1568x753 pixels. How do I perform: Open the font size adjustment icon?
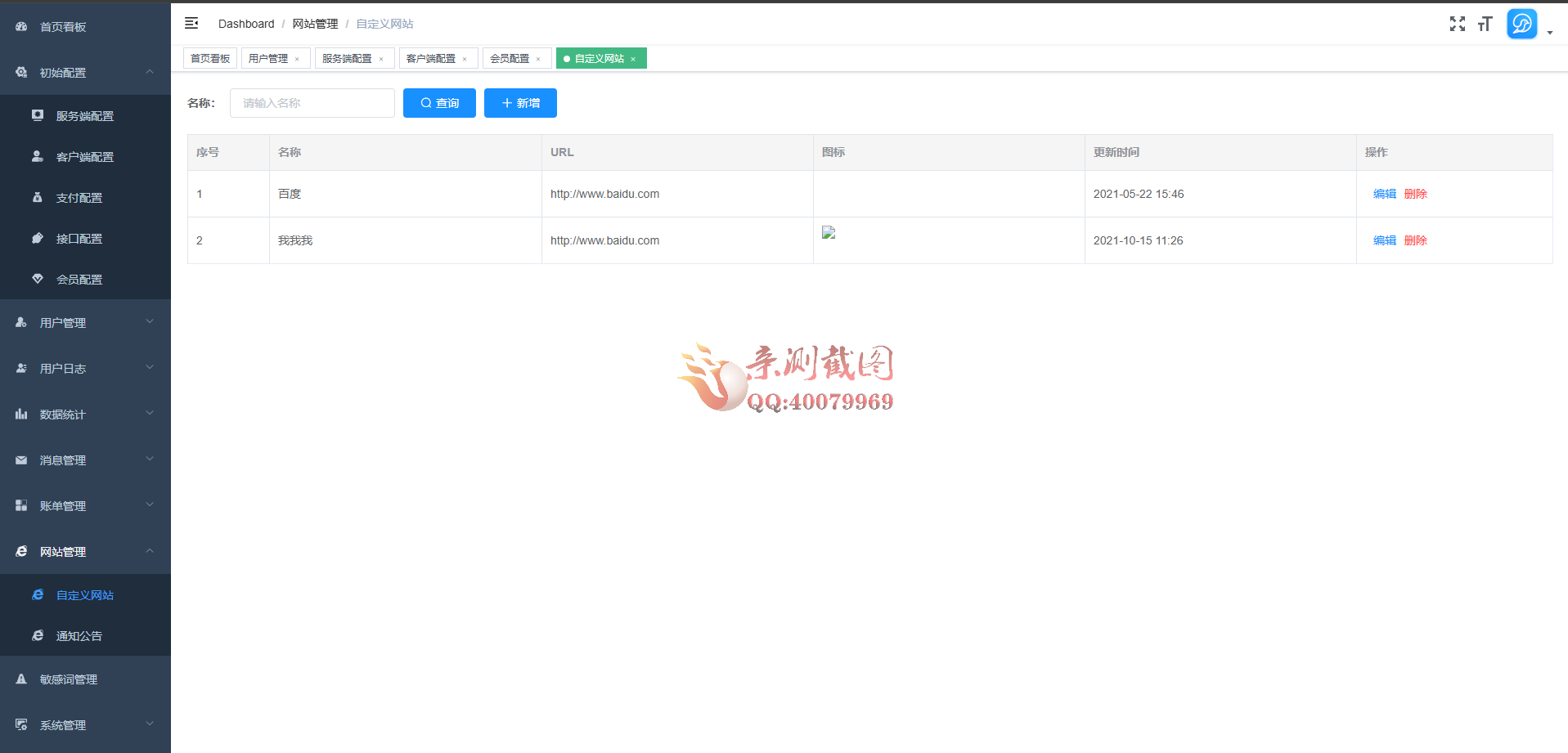[1485, 24]
